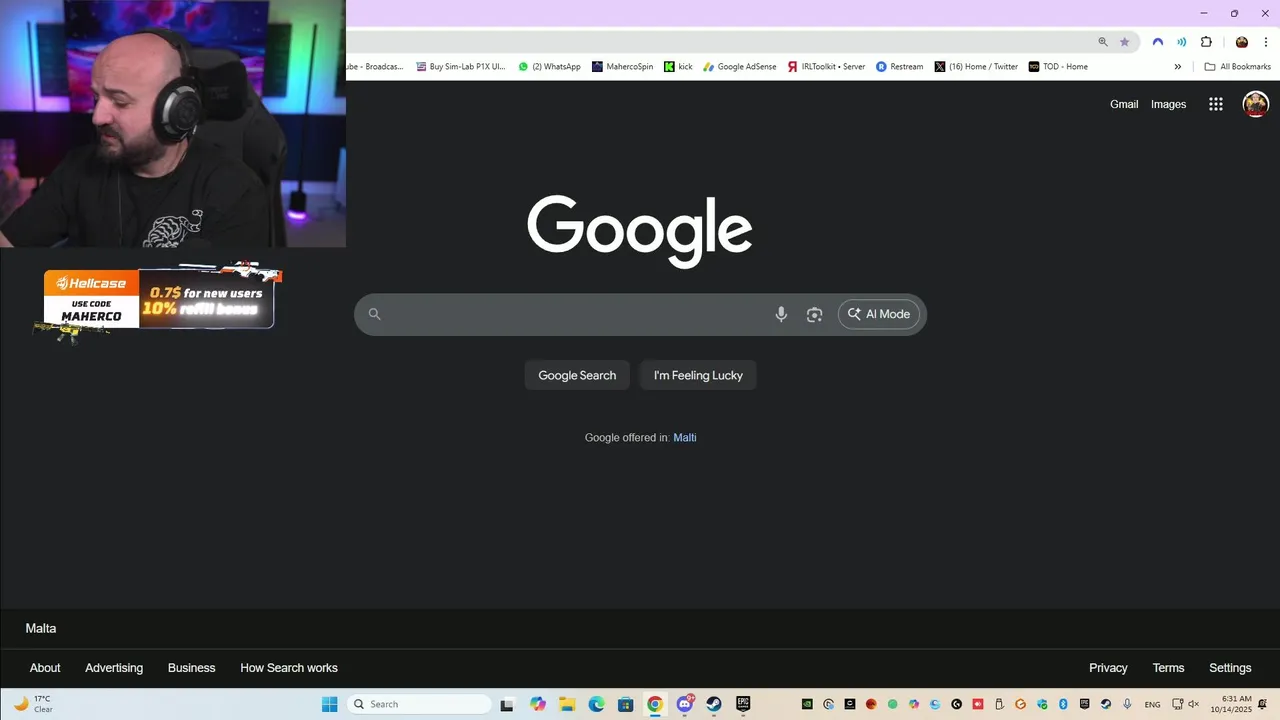Open the Chrome Extensions puzzle icon

pos(1206,42)
